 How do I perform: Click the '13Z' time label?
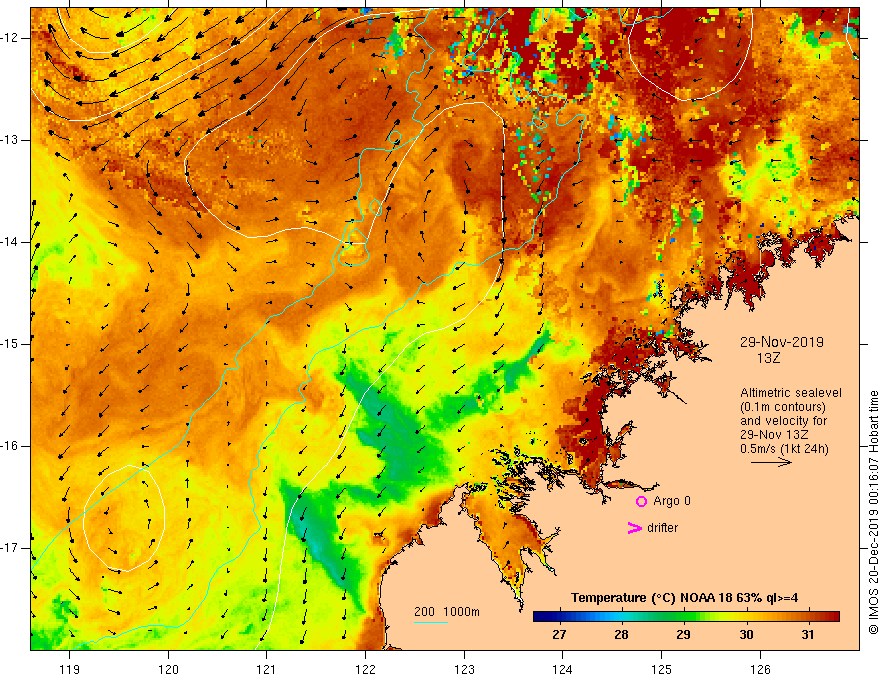(768, 358)
